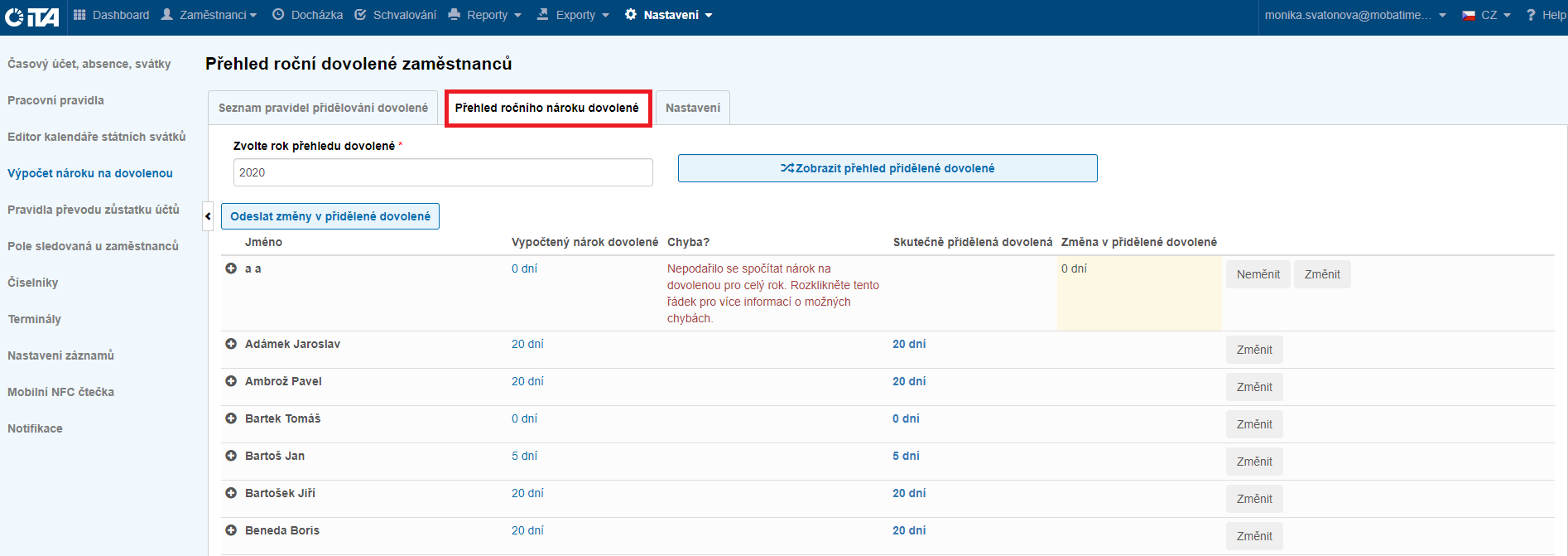Click the CiTA logo icon
This screenshot has height=556, width=1568.
(31, 16)
